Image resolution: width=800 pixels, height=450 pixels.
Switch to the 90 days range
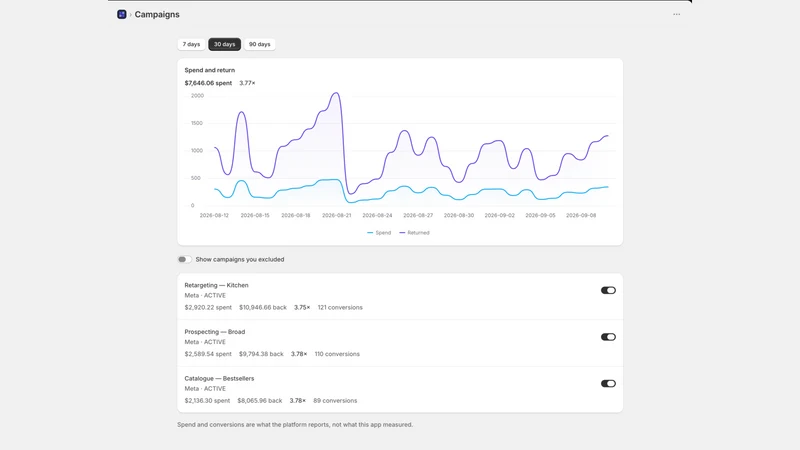(260, 44)
